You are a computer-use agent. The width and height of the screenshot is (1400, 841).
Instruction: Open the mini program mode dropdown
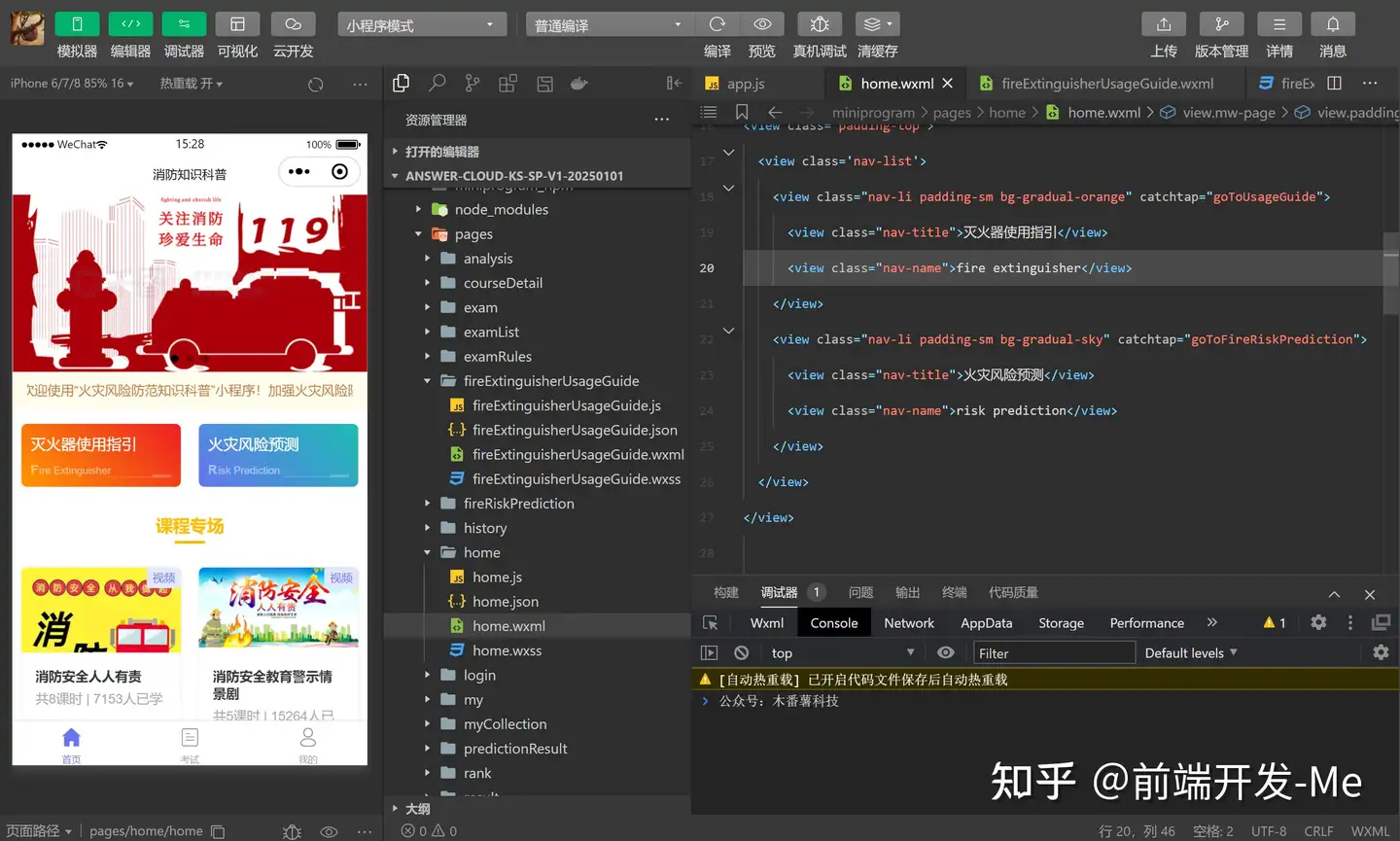422,25
